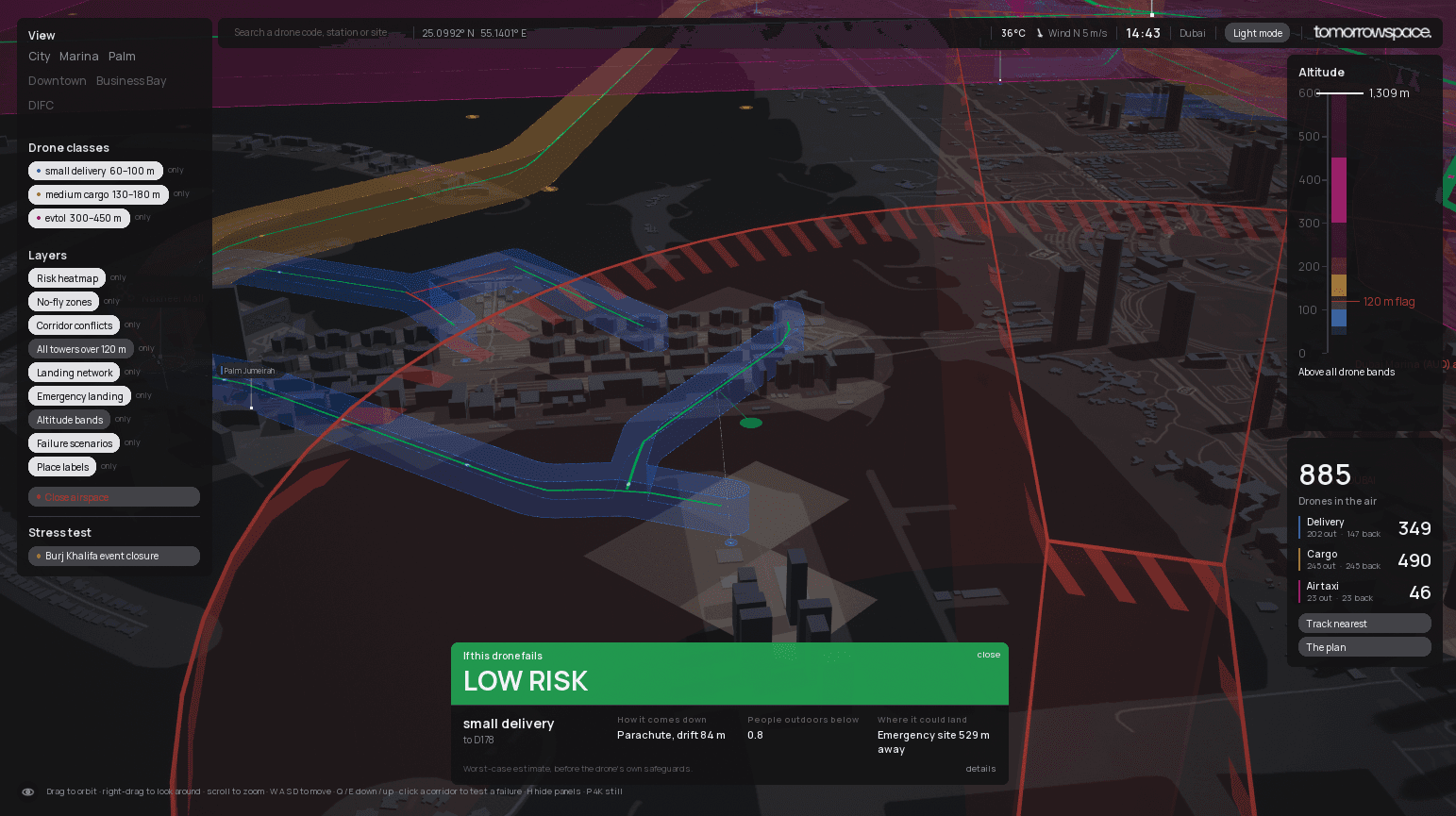Toggle the Risk heatmap layer

pos(67,278)
